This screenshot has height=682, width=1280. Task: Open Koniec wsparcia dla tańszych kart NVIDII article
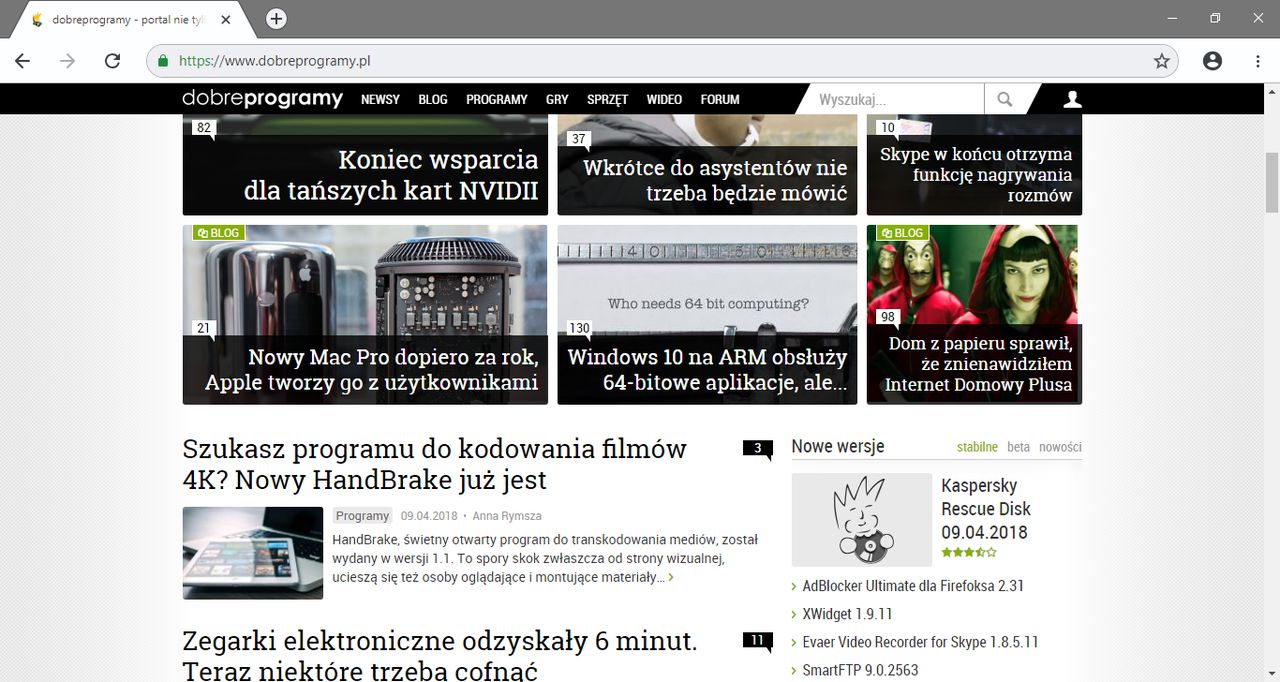pyautogui.click(x=365, y=165)
